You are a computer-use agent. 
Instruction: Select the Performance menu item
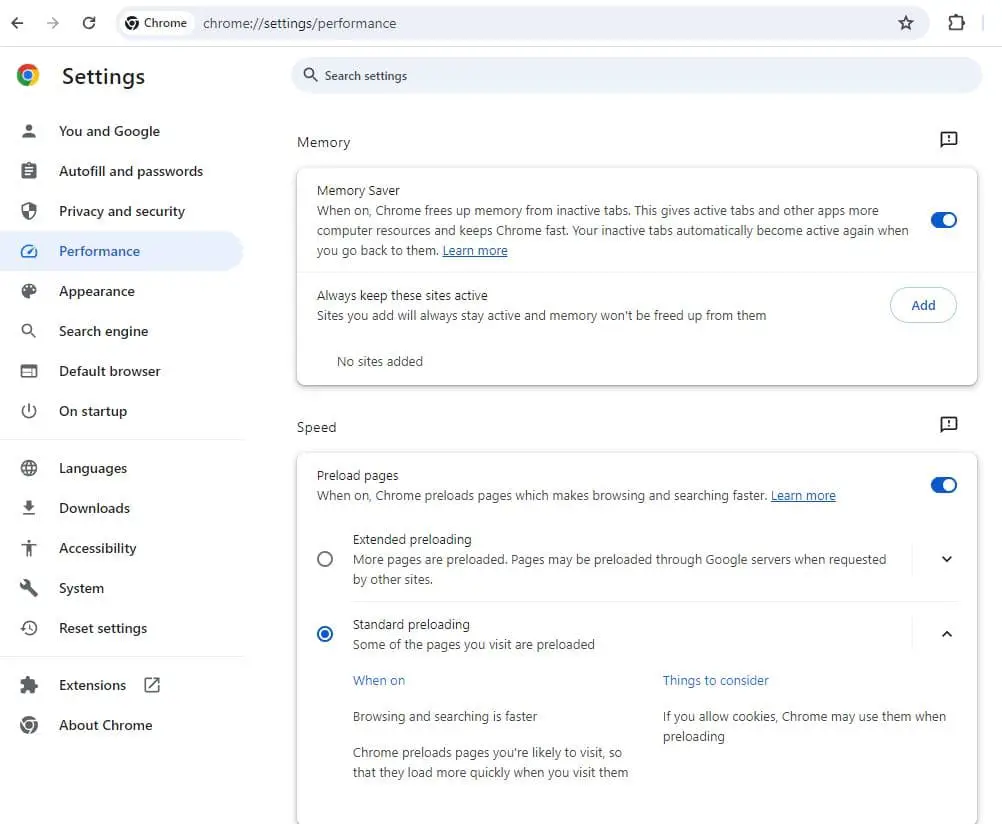click(x=121, y=251)
